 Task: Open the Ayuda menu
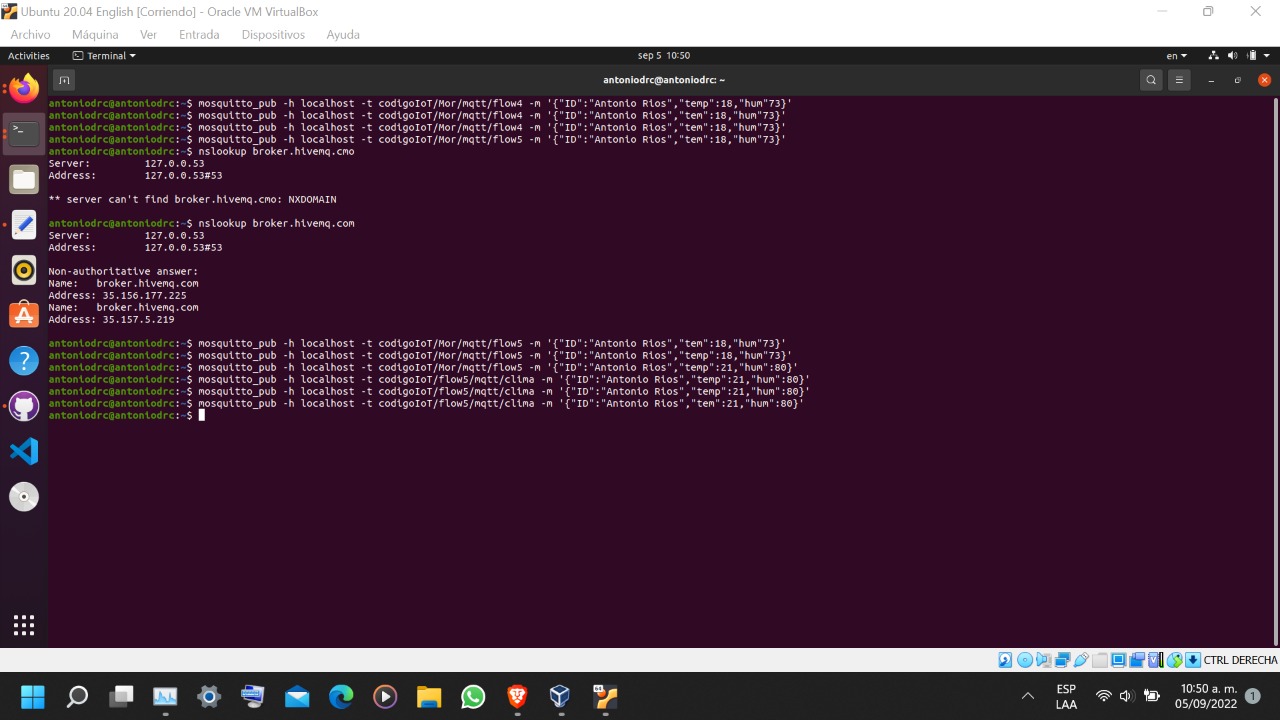point(343,34)
